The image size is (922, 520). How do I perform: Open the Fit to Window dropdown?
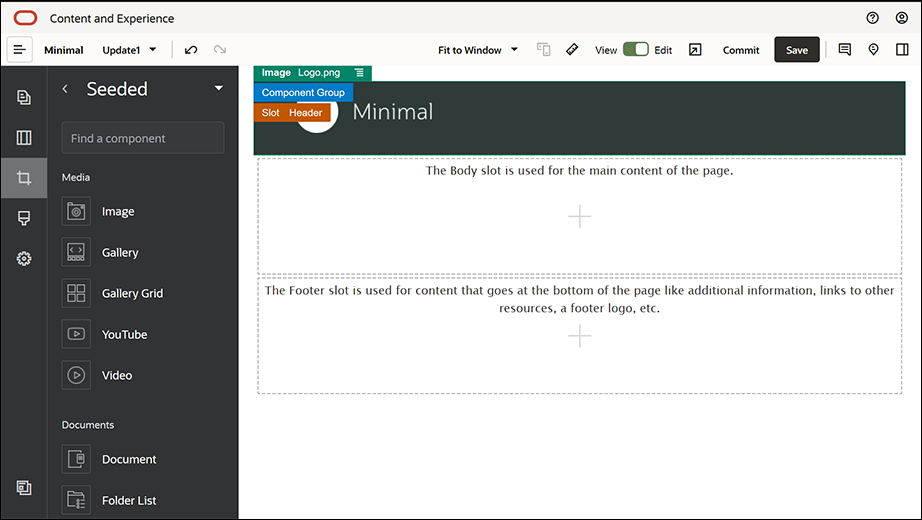click(x=478, y=50)
